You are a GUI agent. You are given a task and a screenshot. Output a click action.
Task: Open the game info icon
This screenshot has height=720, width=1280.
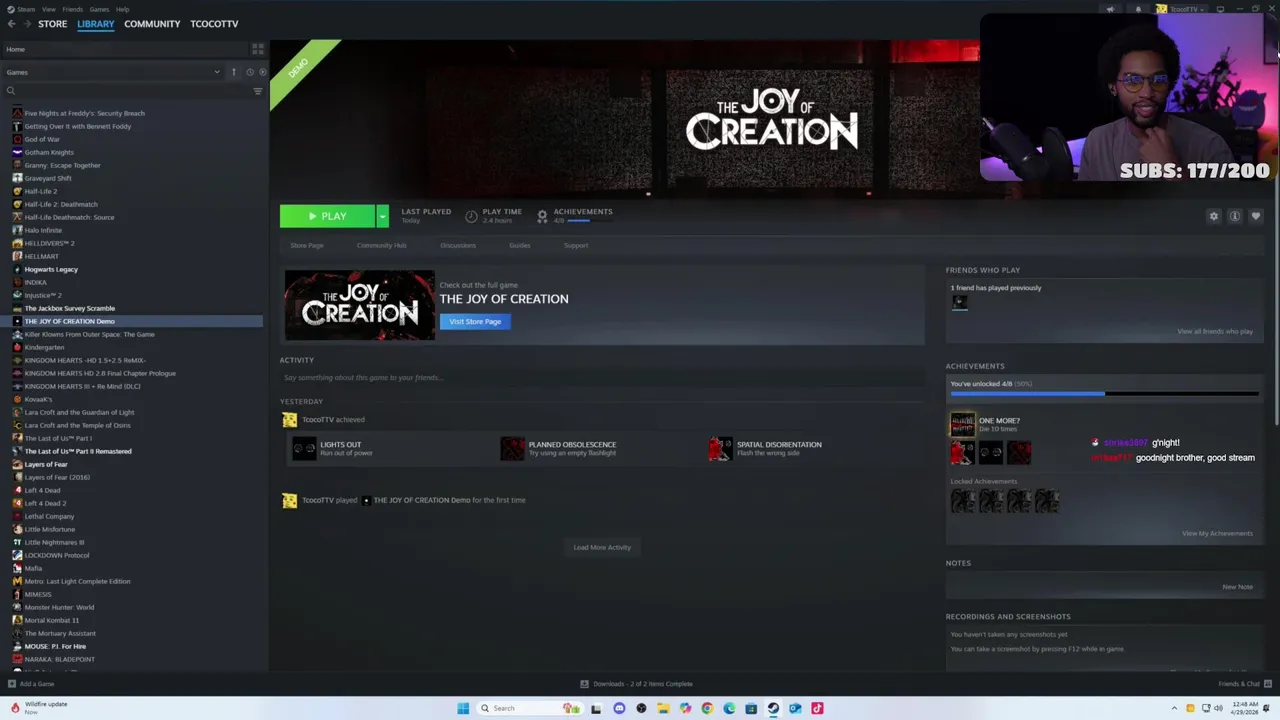pos(1235,216)
